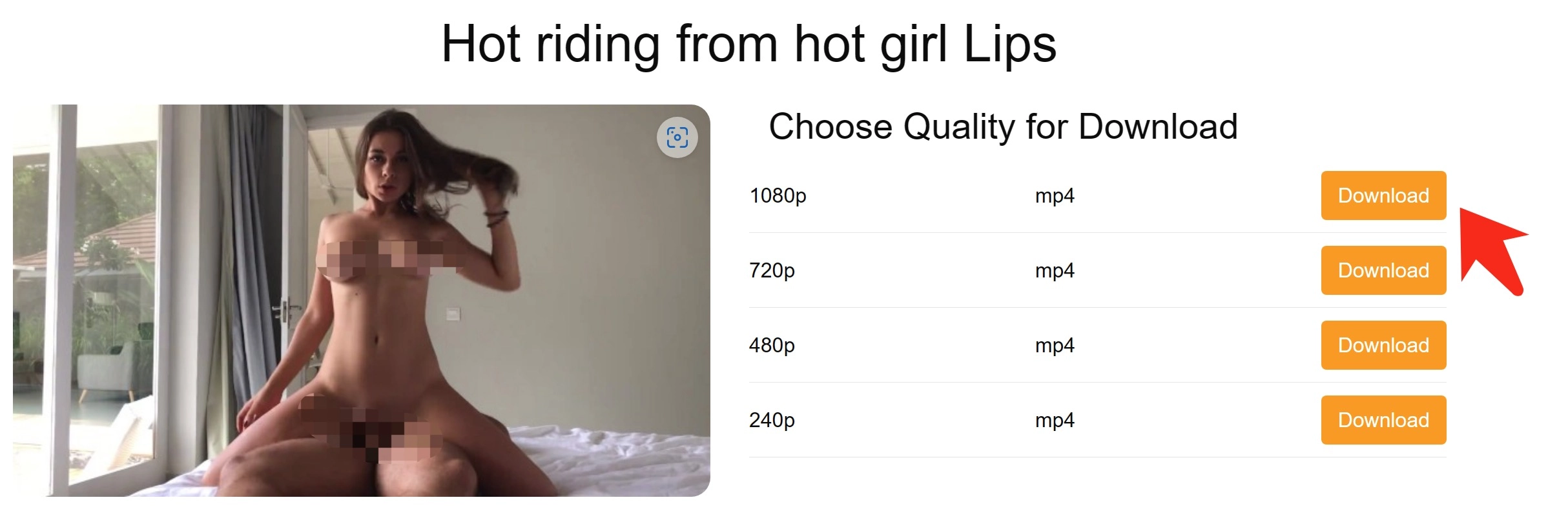Select the 480p quality label
Viewport: 1568px width, 511px height.
tap(772, 345)
